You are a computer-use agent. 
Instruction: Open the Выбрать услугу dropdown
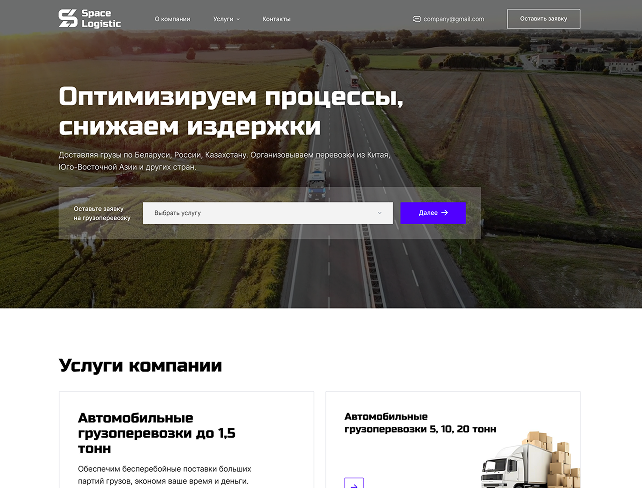(x=268, y=213)
